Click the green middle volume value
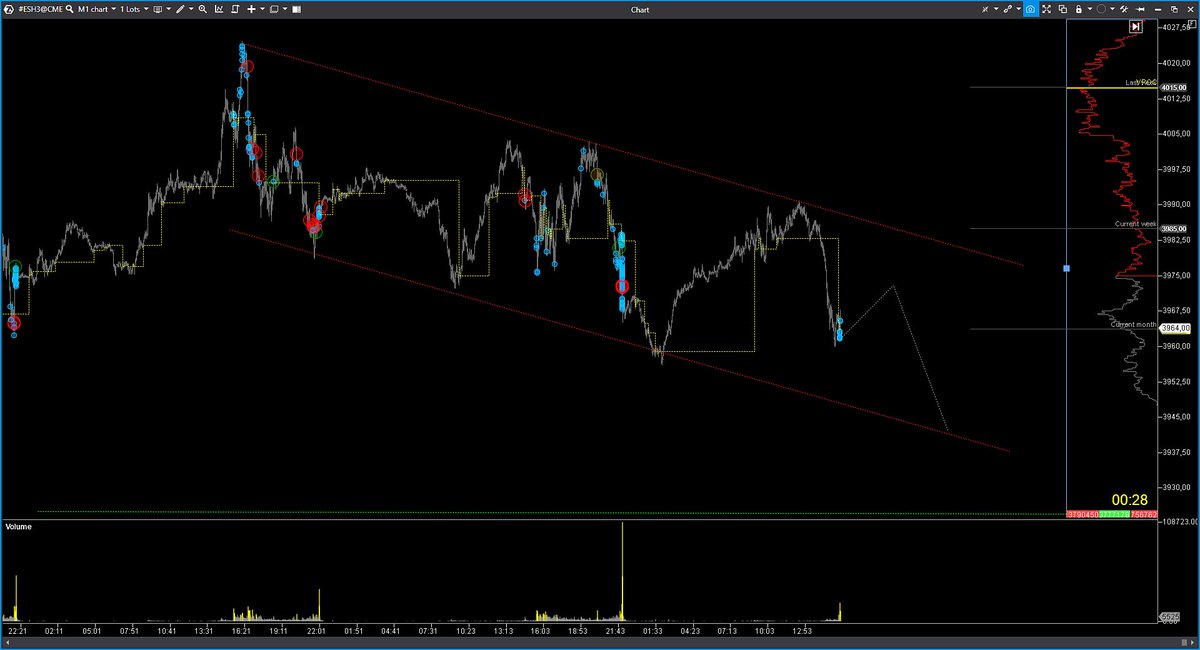 click(1114, 514)
